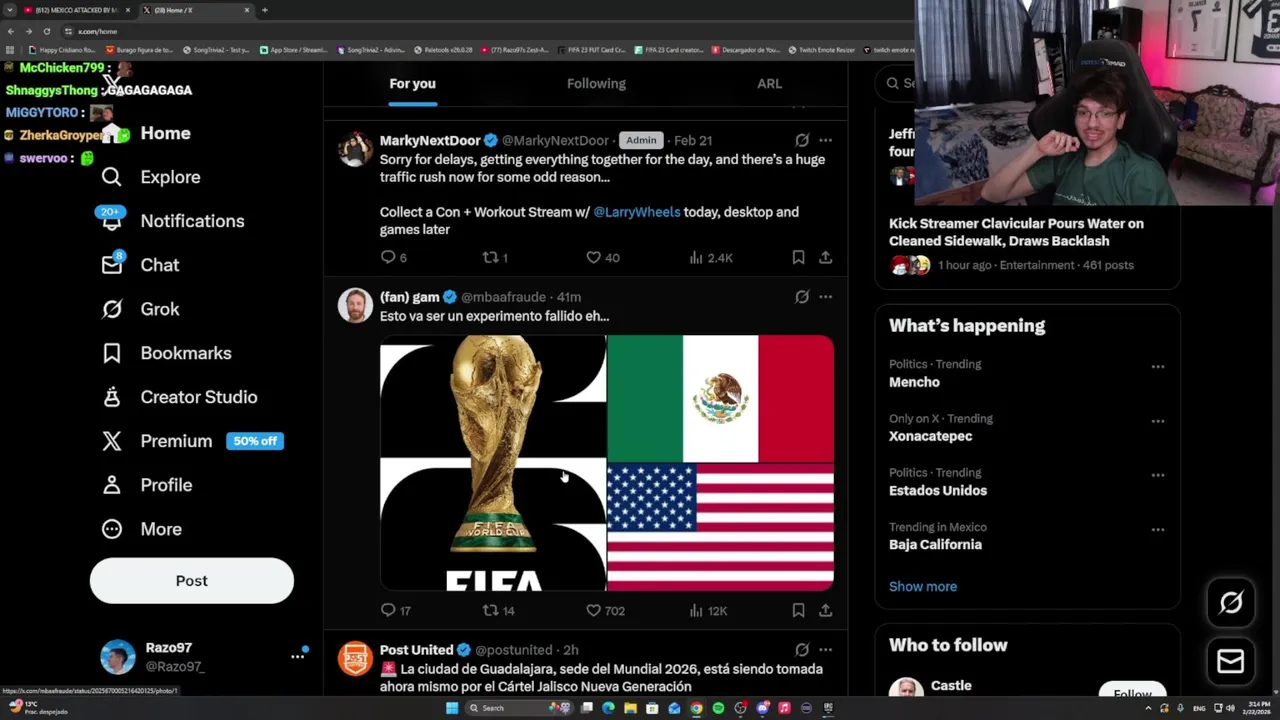Open Chat messages in sidebar
The width and height of the screenshot is (1280, 720).
click(140, 265)
